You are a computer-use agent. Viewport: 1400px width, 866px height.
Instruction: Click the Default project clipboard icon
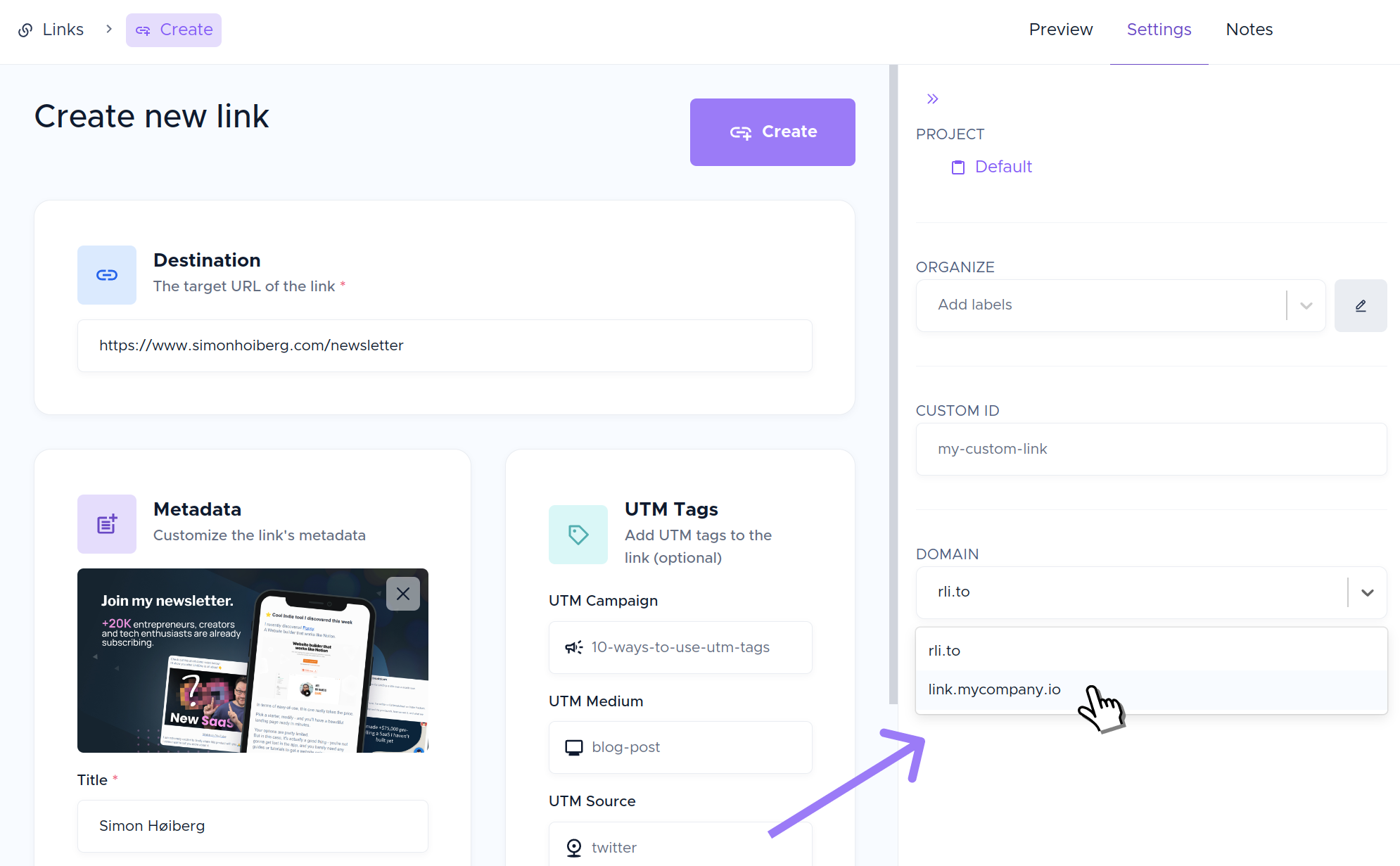958,167
